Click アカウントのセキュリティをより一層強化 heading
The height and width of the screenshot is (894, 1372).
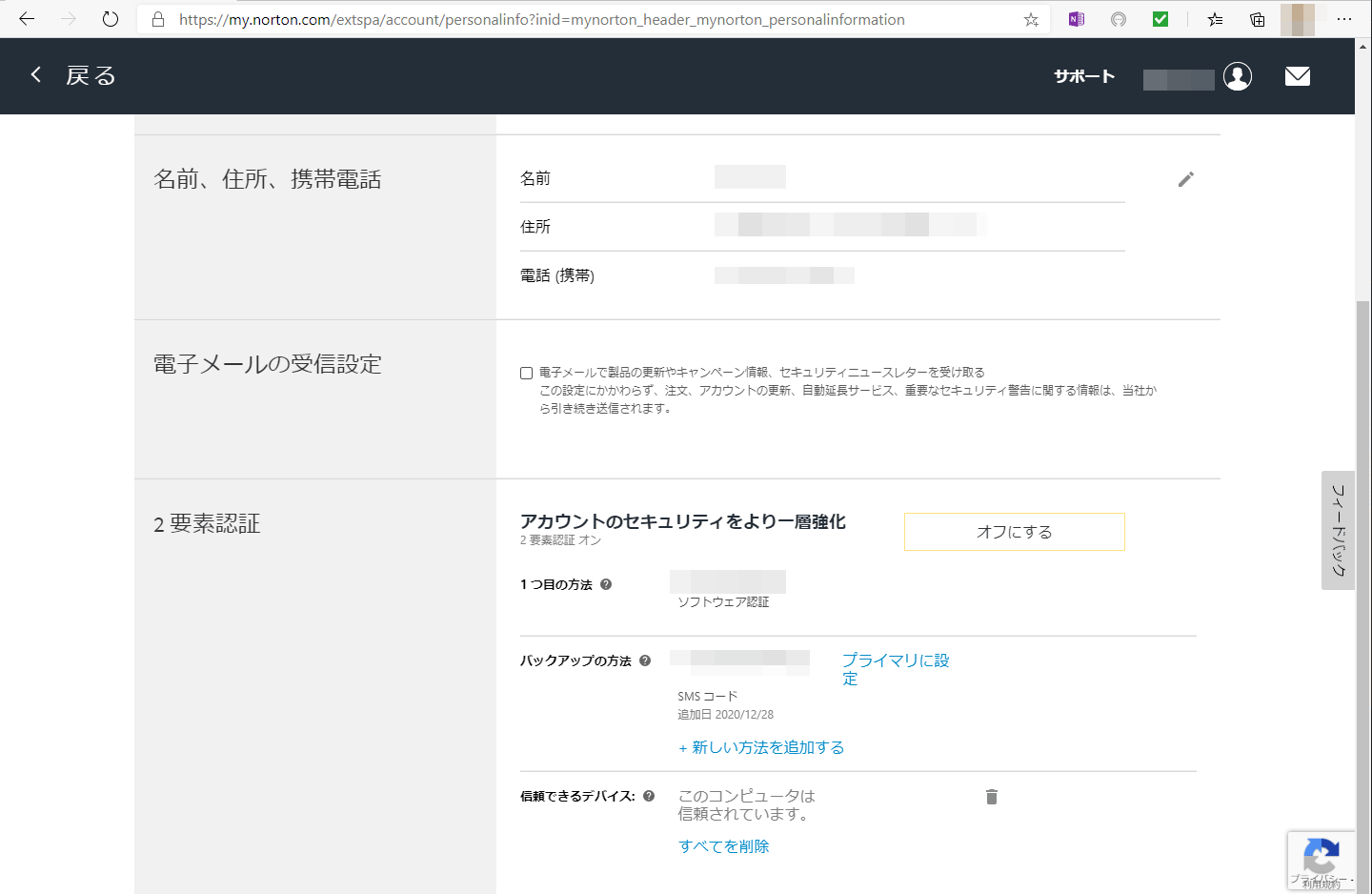point(683,521)
